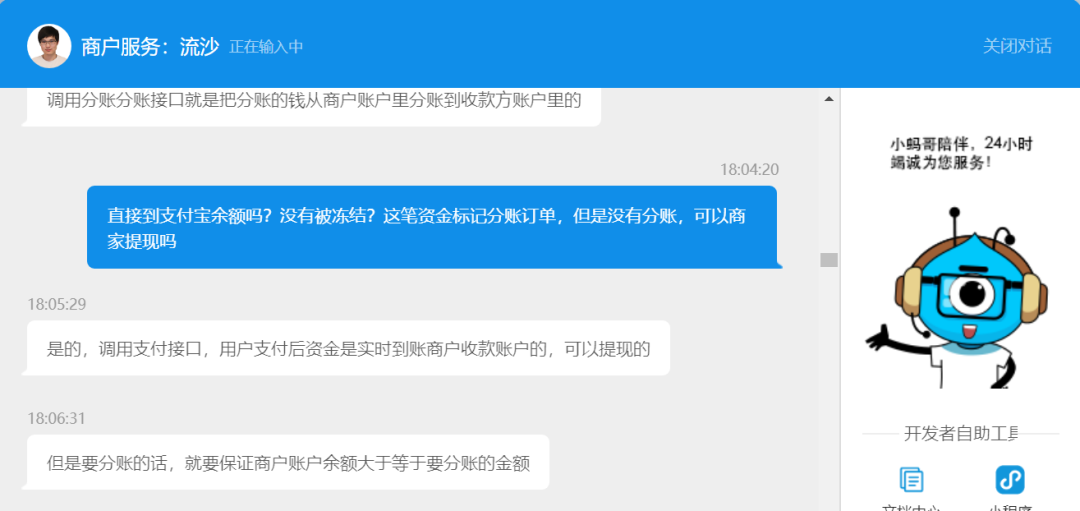This screenshot has width=1080, height=511.
Task: Click the 开发者自助工具 section heading
Action: point(961,433)
